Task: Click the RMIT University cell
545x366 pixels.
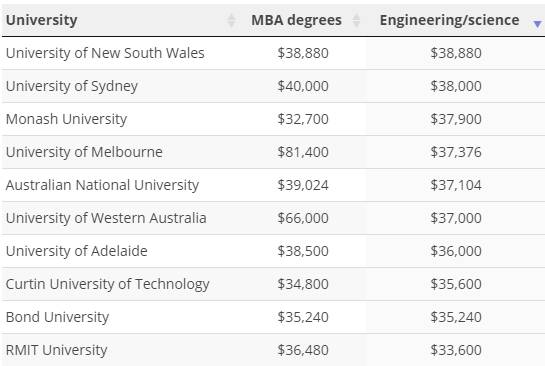Action: (56, 350)
